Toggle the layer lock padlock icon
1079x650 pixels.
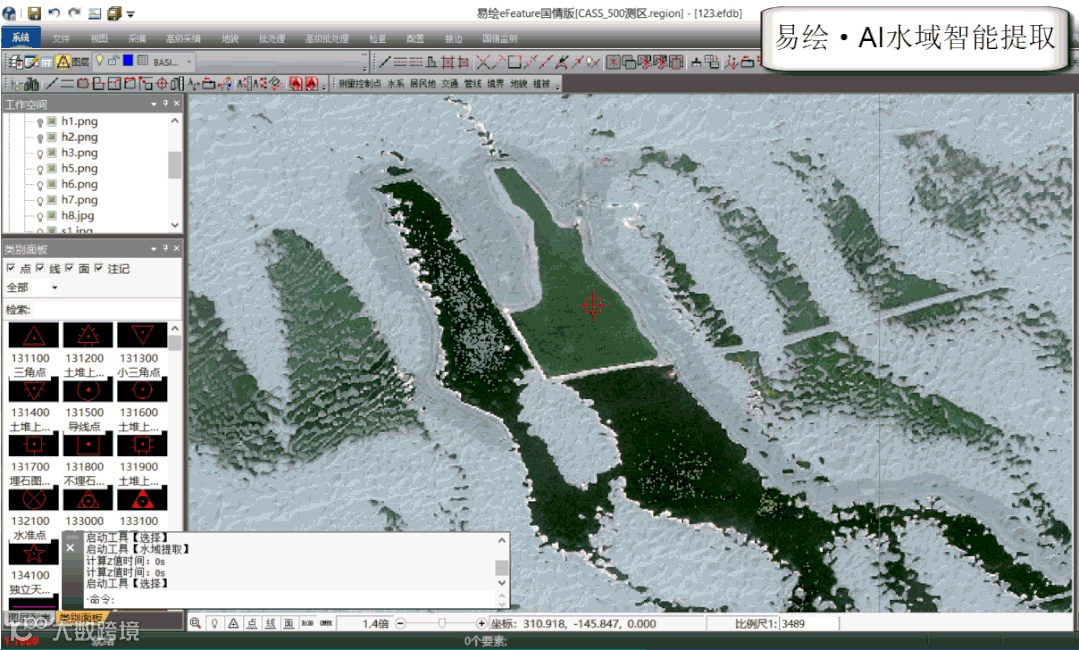coord(114,61)
